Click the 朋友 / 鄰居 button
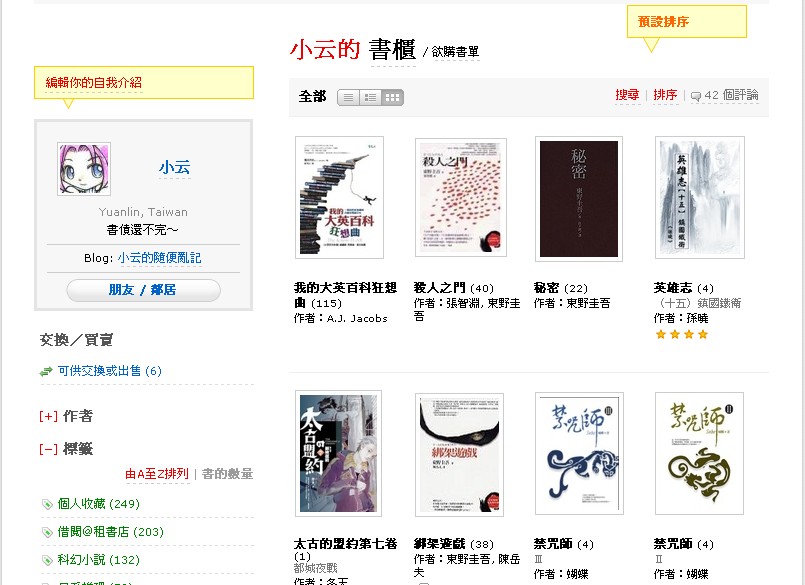805x585 pixels. [143, 290]
